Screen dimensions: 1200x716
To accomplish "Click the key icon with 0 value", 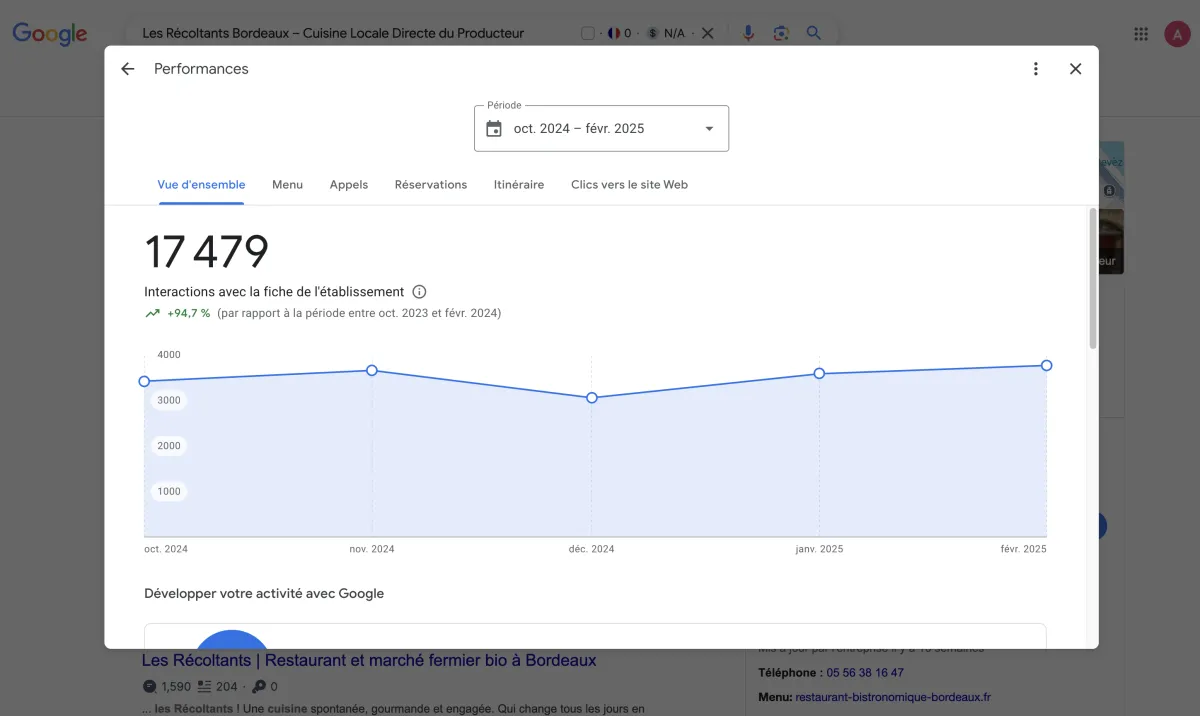I will click(x=259, y=687).
